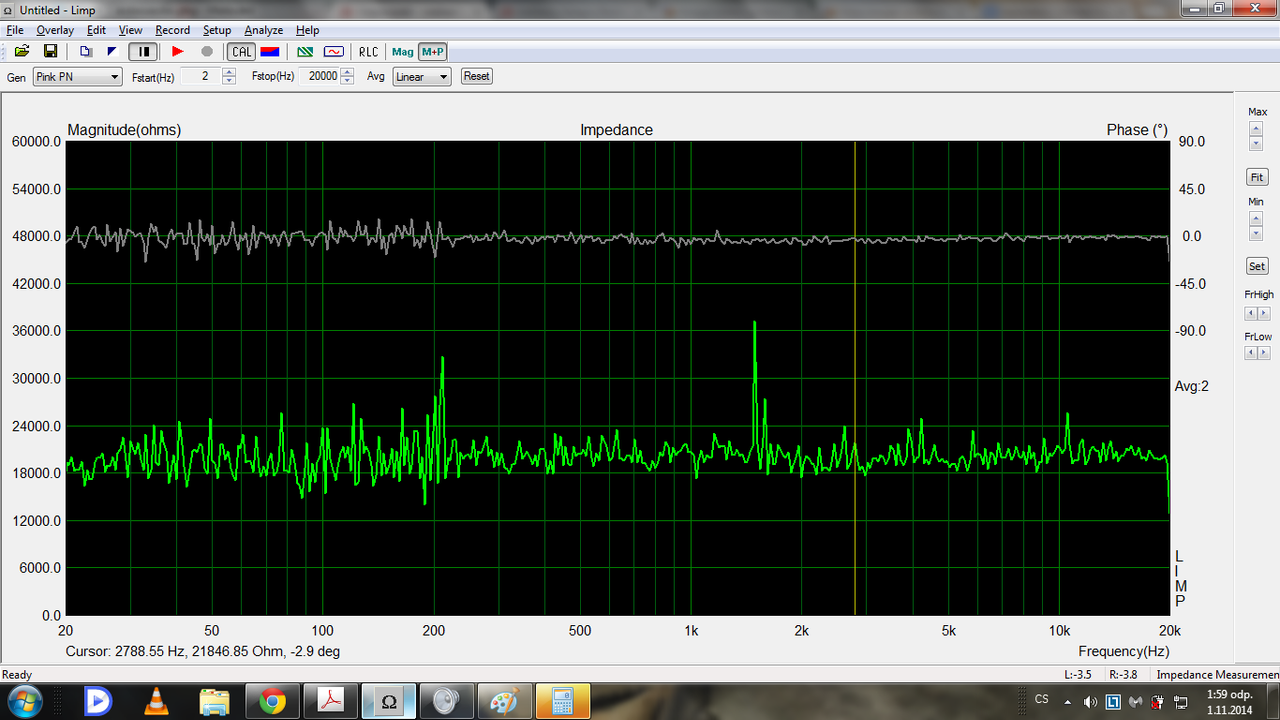Open the Analyze menu
The height and width of the screenshot is (720, 1280).
[x=264, y=30]
